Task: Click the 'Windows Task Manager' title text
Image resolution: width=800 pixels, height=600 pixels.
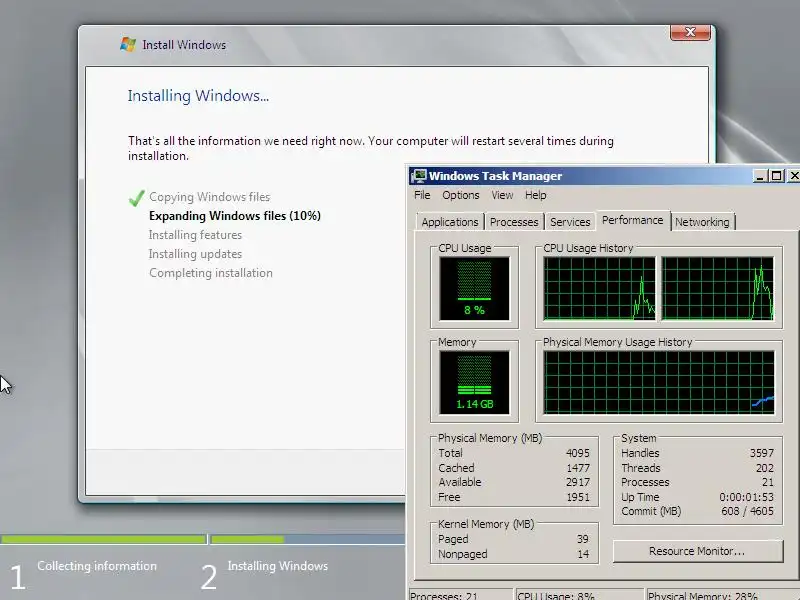Action: click(495, 176)
